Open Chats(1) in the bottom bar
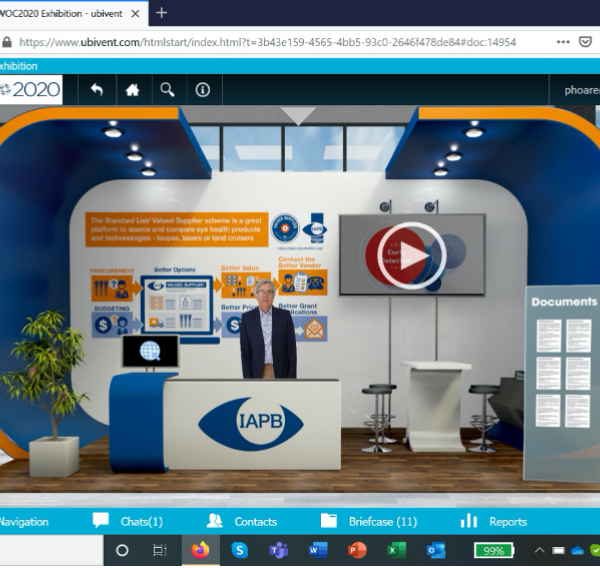600x568 pixels. 142,522
